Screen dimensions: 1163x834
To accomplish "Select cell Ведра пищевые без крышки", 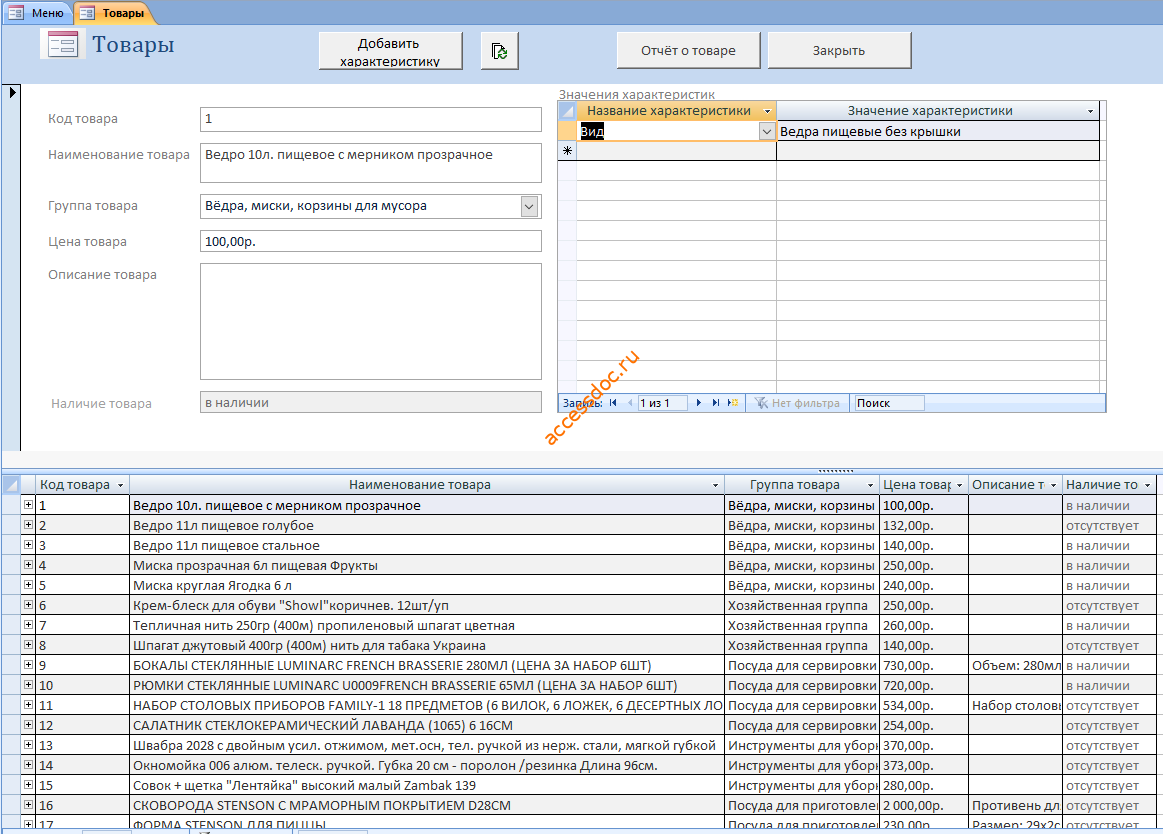I will [938, 131].
